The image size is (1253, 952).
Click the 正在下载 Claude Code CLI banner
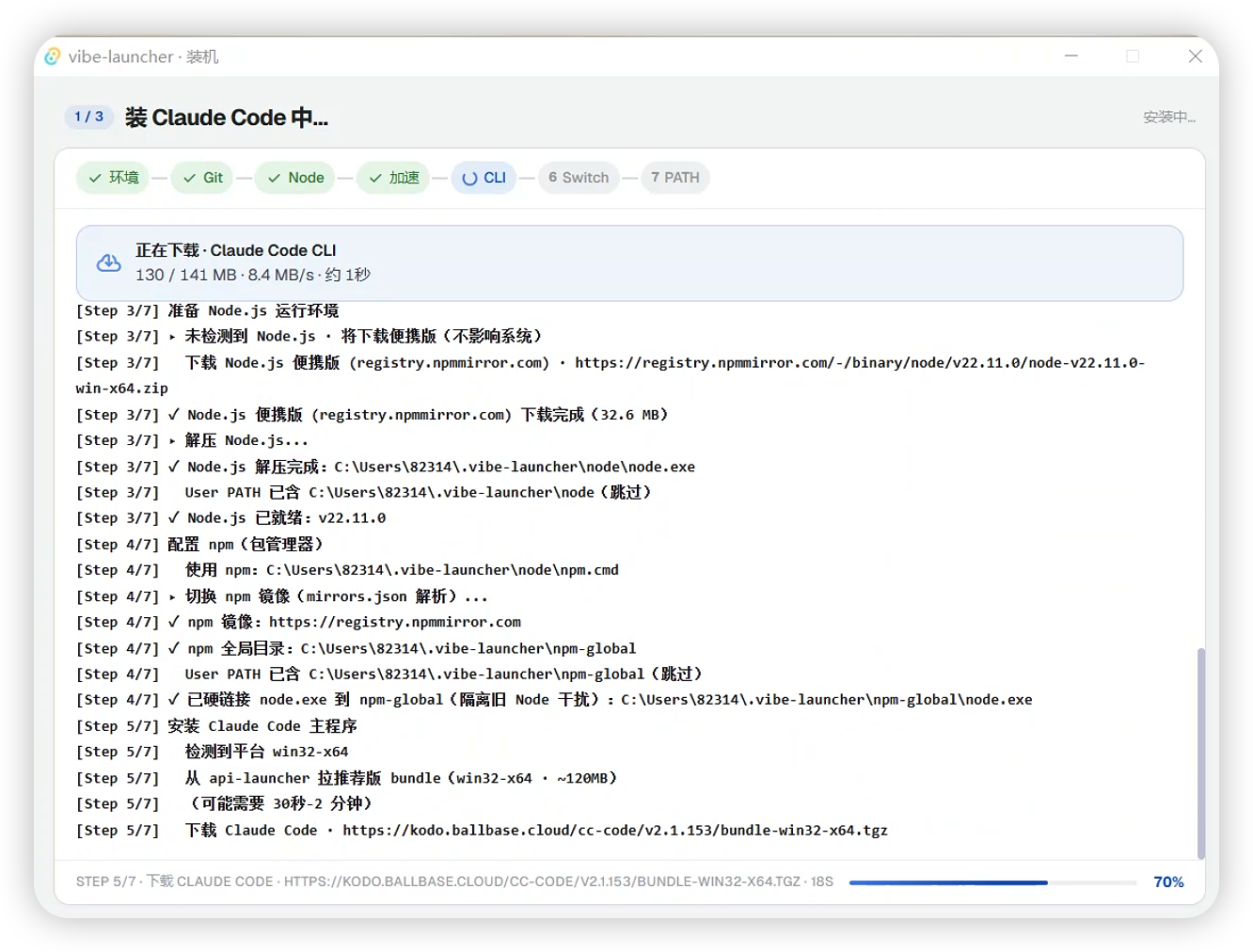[629, 263]
